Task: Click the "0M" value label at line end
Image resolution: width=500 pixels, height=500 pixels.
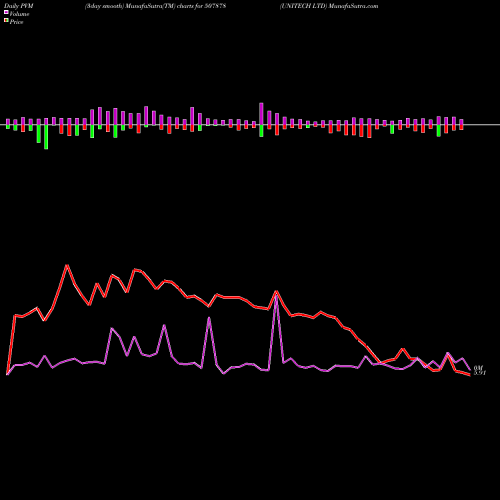Action: 478,368
